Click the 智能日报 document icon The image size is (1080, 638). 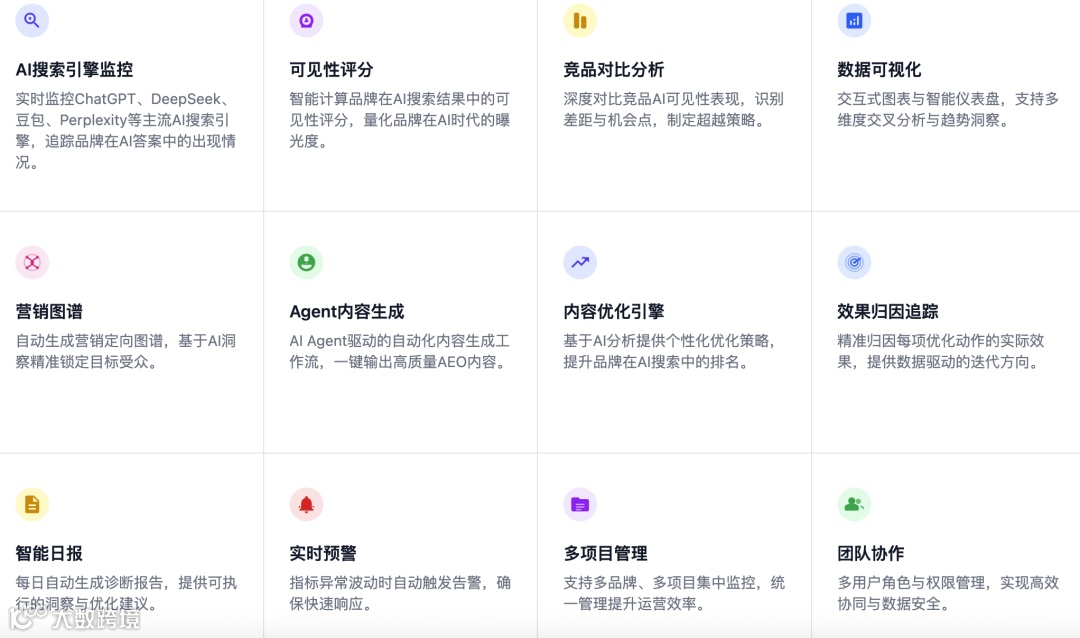coord(32,504)
